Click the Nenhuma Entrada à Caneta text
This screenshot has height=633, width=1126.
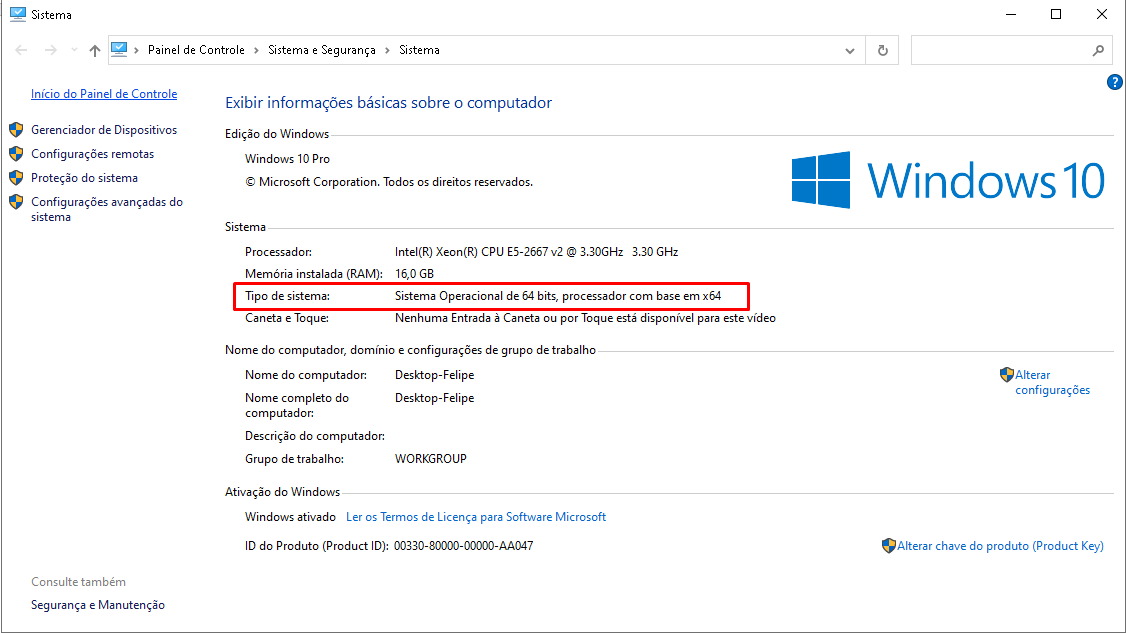pyautogui.click(x=585, y=318)
